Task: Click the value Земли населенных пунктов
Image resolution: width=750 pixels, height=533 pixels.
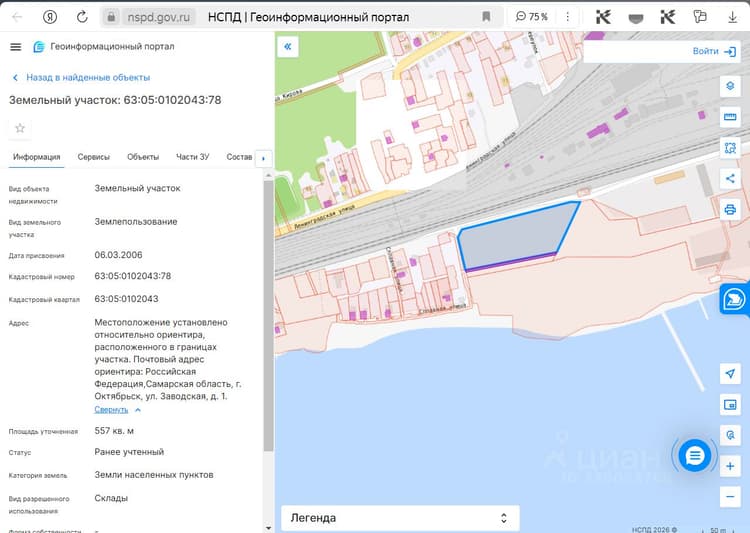Action: pyautogui.click(x=154, y=475)
